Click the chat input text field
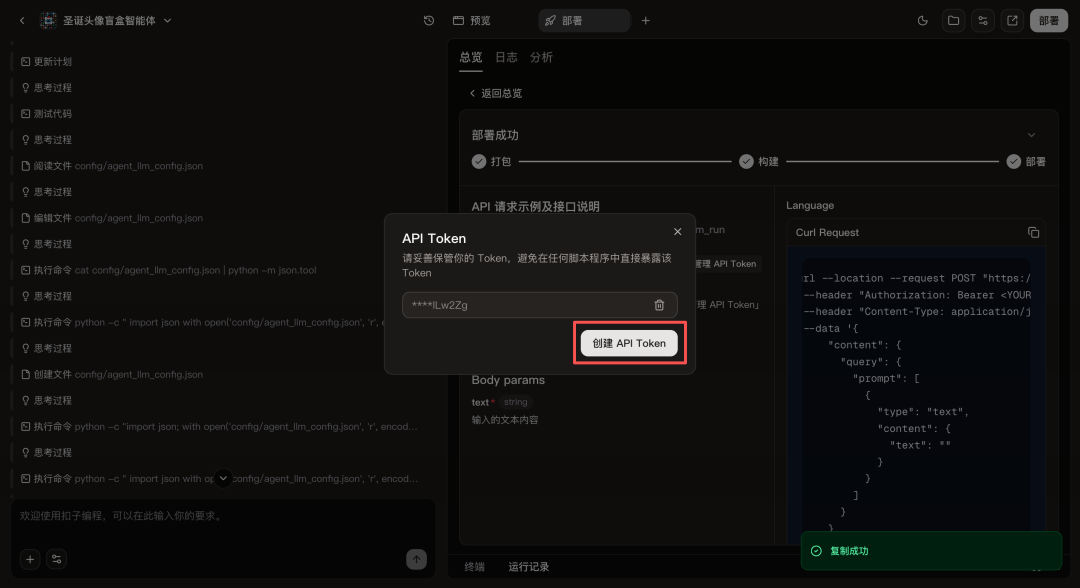 (222, 517)
